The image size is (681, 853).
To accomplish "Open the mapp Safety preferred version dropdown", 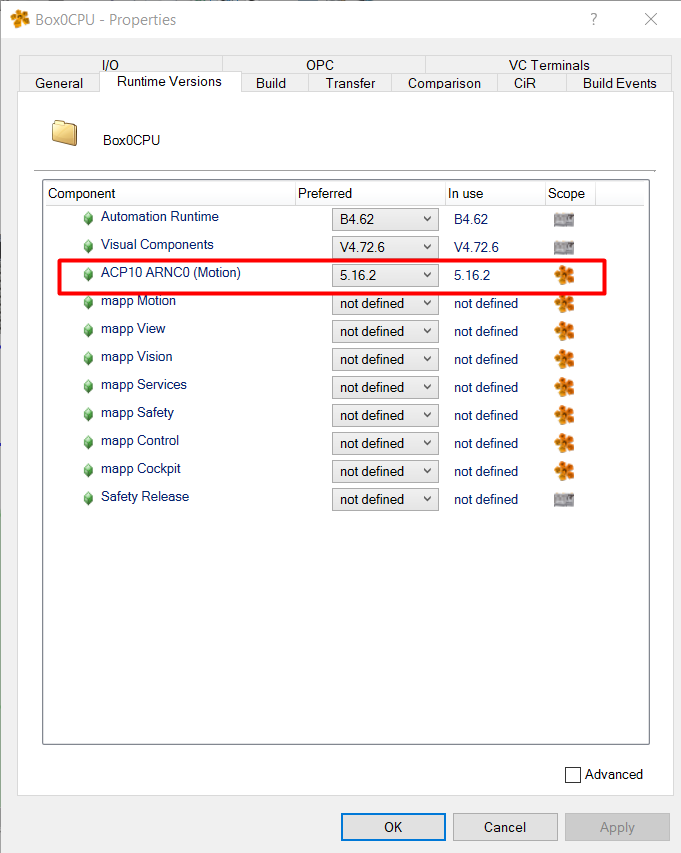I will [385, 416].
